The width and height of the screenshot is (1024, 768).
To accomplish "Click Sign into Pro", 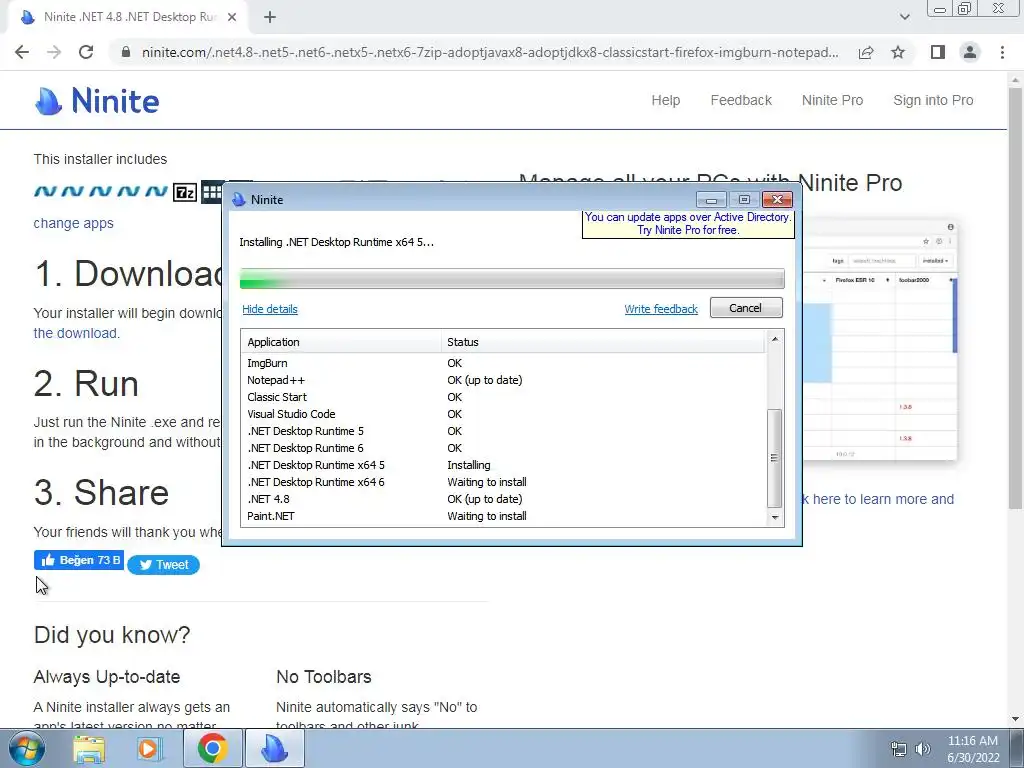I will 933,100.
